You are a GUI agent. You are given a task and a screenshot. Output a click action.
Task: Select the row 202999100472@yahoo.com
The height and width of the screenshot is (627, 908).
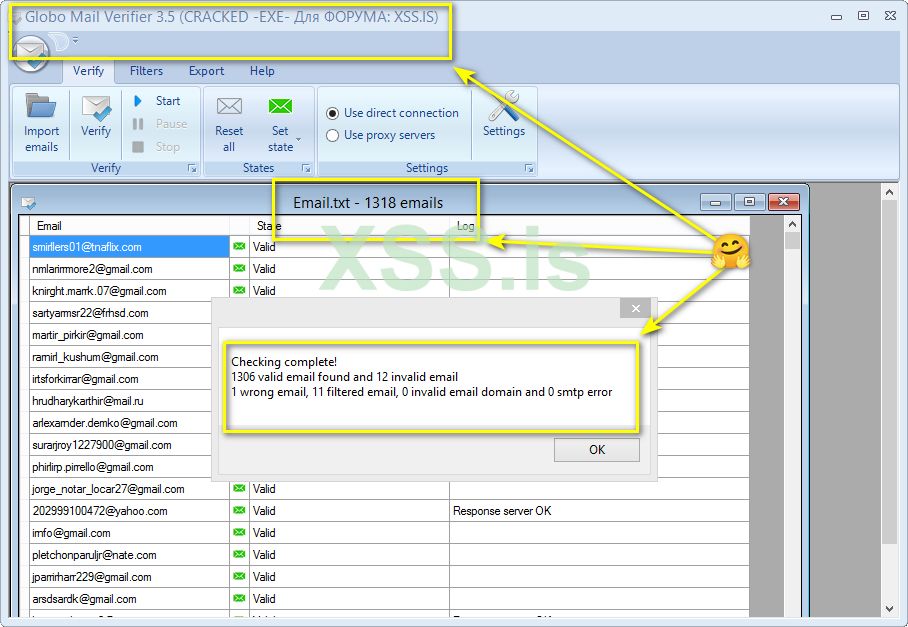(x=129, y=511)
